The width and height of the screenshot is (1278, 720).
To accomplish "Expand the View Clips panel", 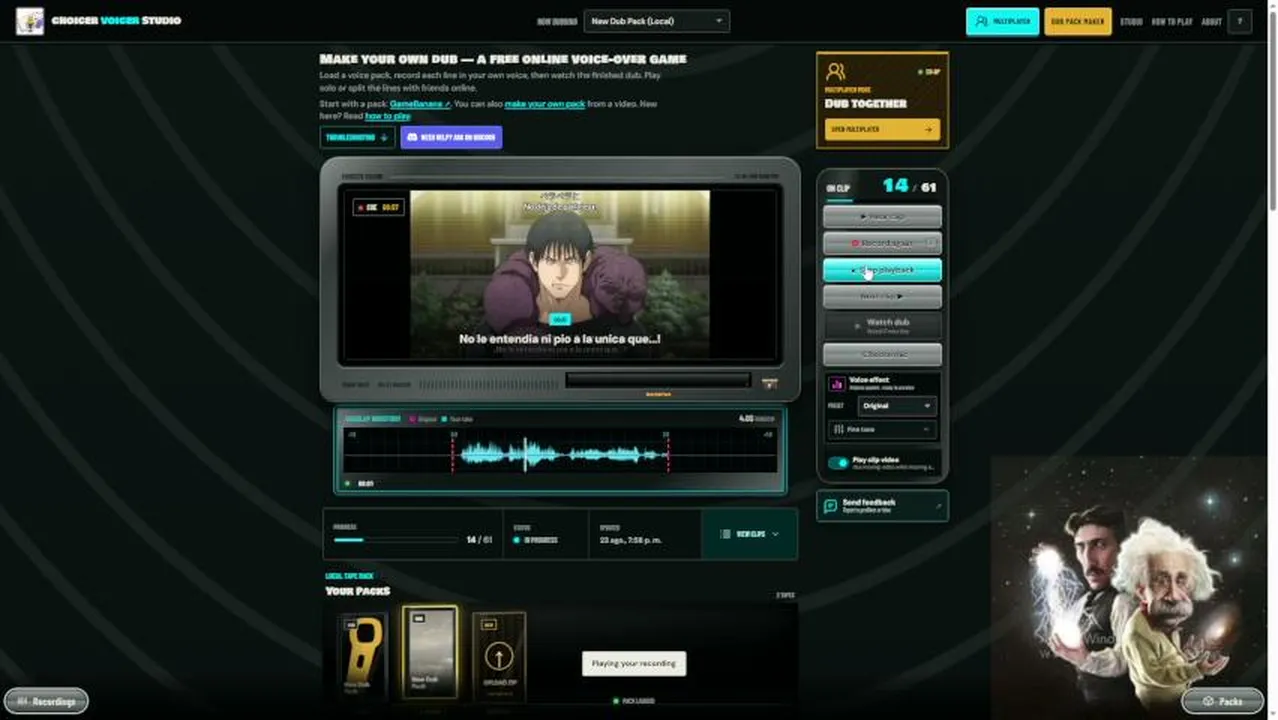I will 750,534.
